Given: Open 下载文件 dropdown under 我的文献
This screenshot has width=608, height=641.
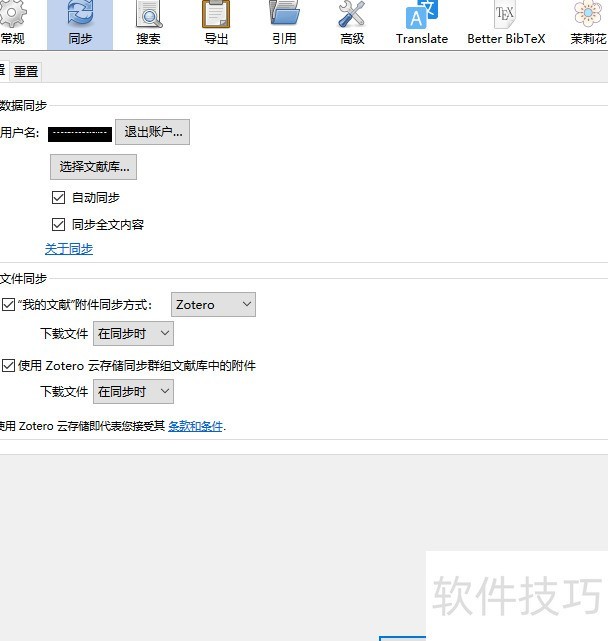Looking at the screenshot, I should tap(133, 334).
